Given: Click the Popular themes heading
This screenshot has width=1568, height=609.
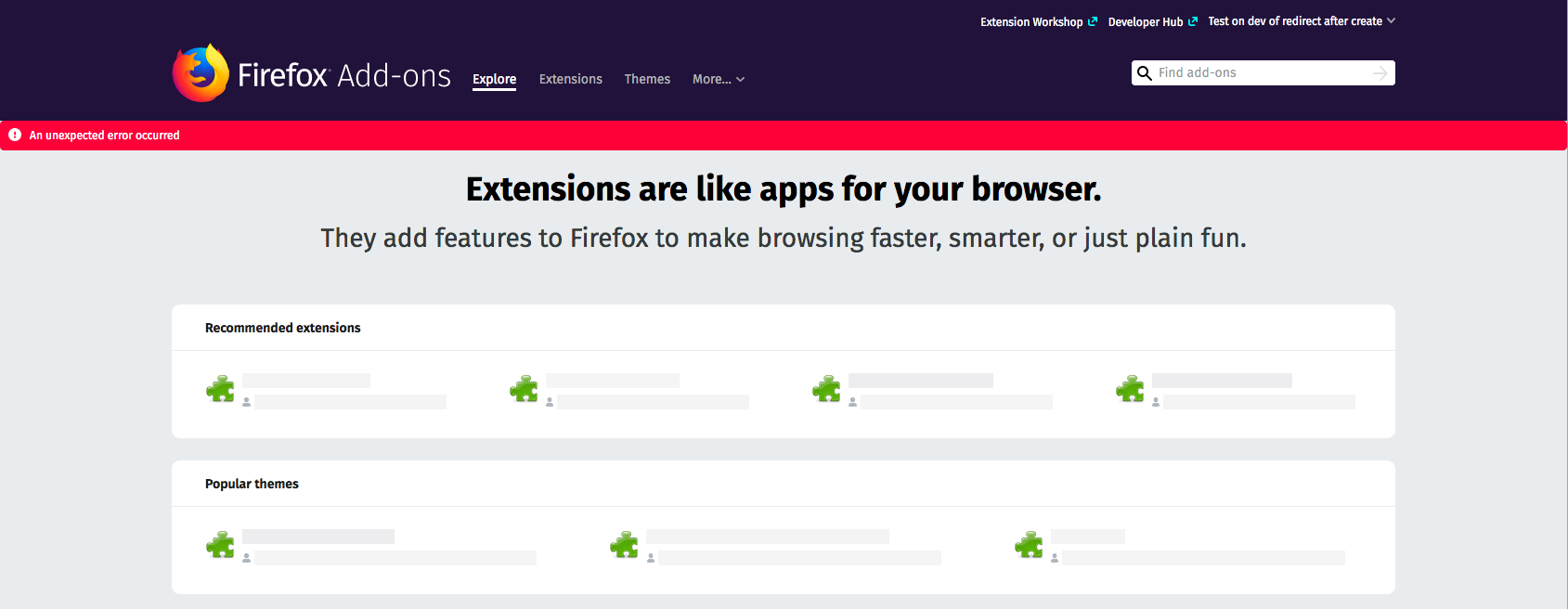Looking at the screenshot, I should coord(252,484).
